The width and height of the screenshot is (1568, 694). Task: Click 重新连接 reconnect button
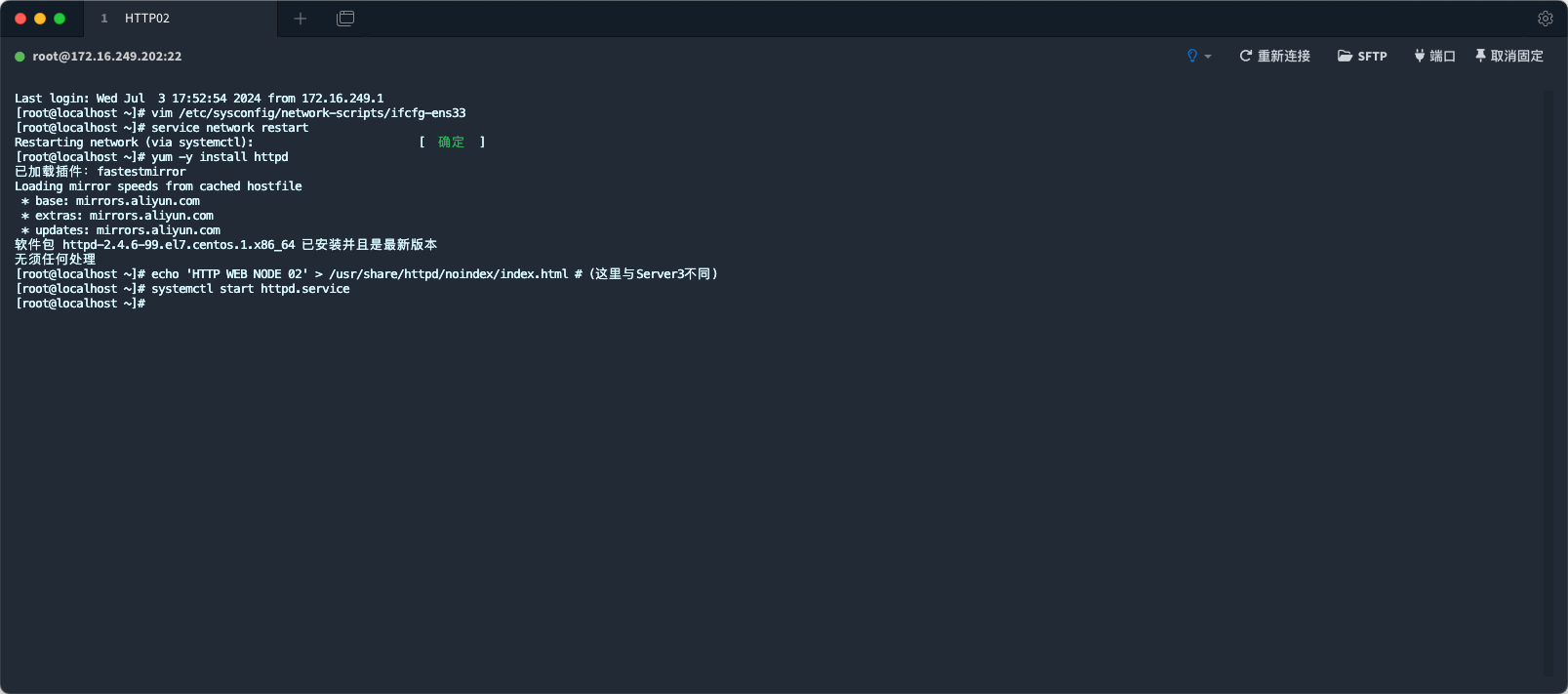click(x=1274, y=56)
